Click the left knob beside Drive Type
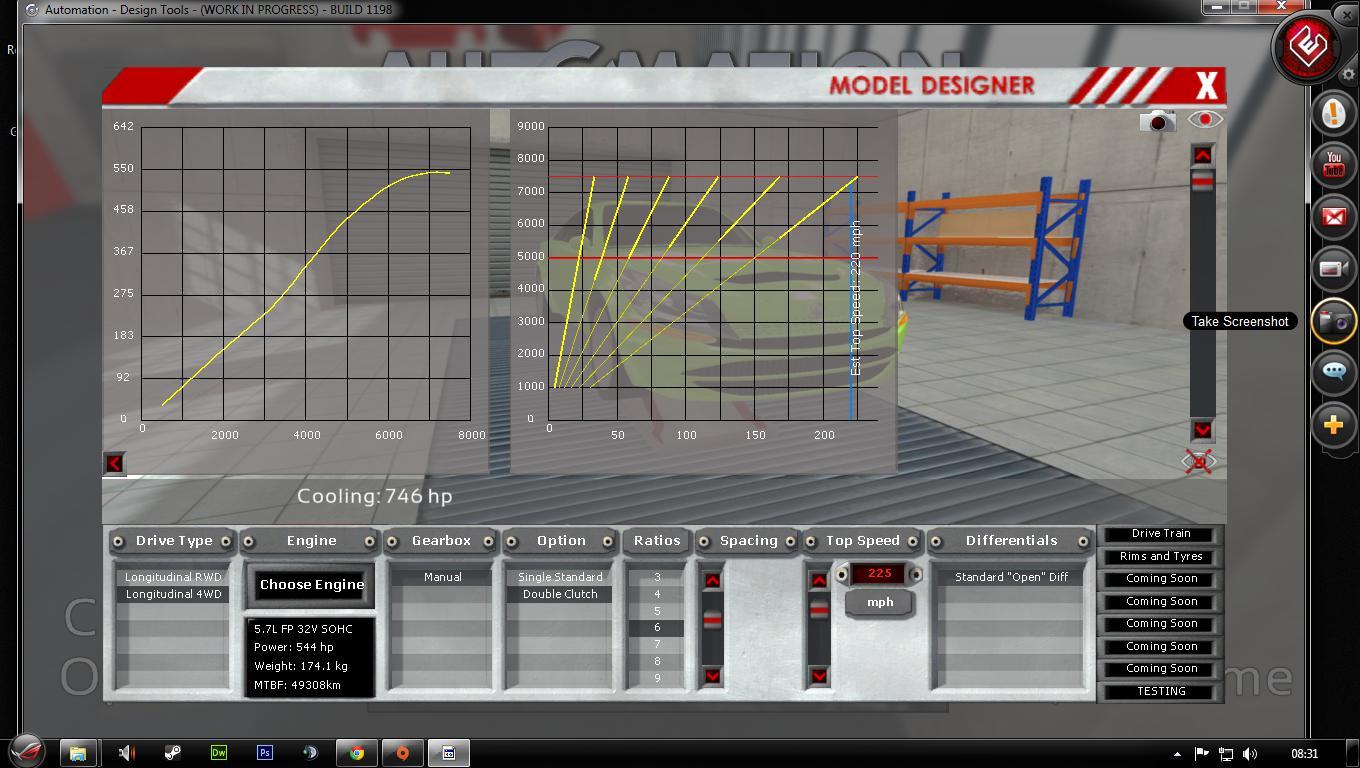Screen dimensions: 1360x768 tap(118, 541)
